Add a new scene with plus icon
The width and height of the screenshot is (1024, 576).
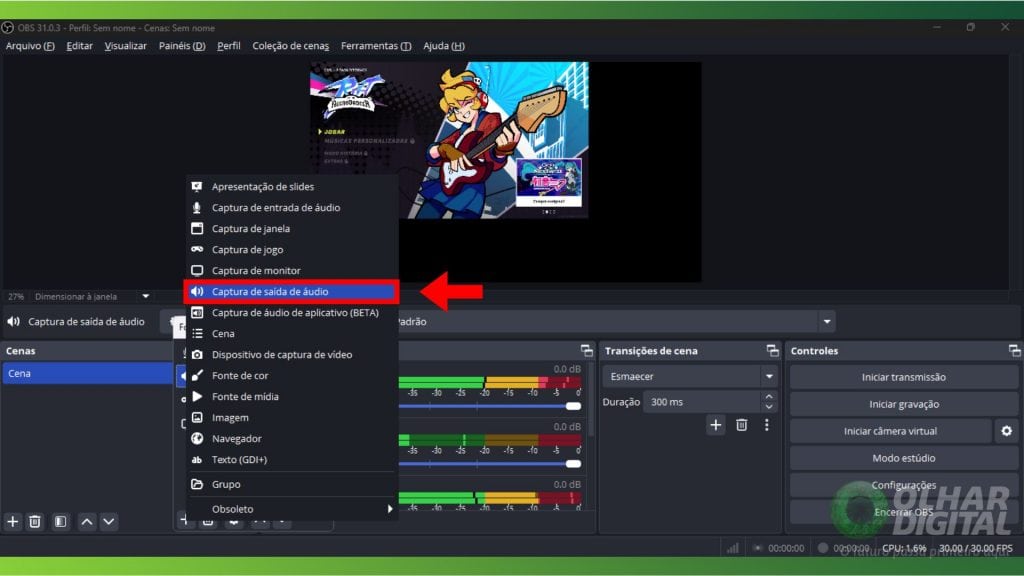[13, 521]
